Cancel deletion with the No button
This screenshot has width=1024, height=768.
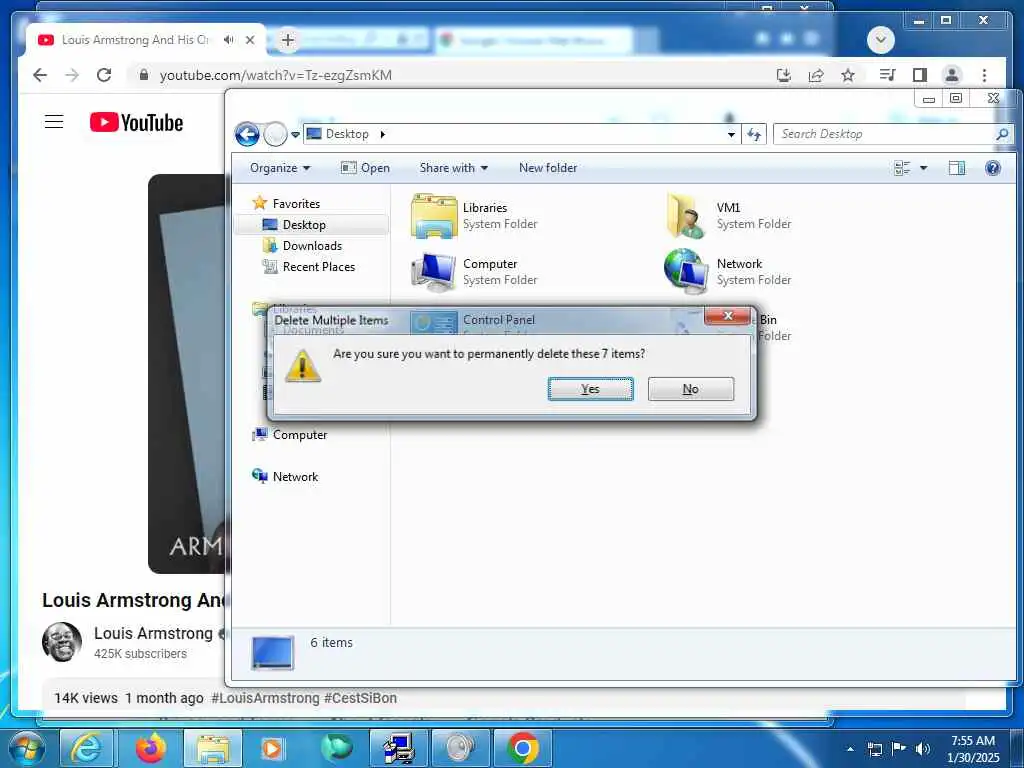tap(690, 389)
